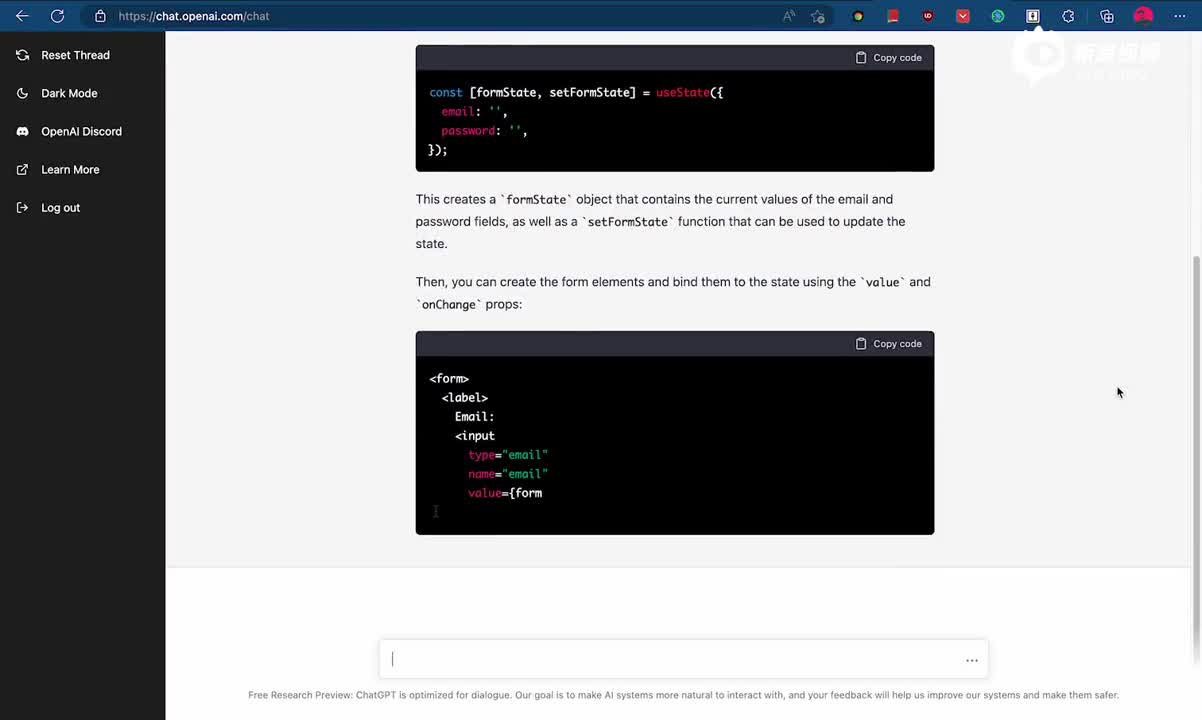This screenshot has width=1202, height=720.
Task: Add this page to favorites with the star icon
Action: [x=818, y=16]
